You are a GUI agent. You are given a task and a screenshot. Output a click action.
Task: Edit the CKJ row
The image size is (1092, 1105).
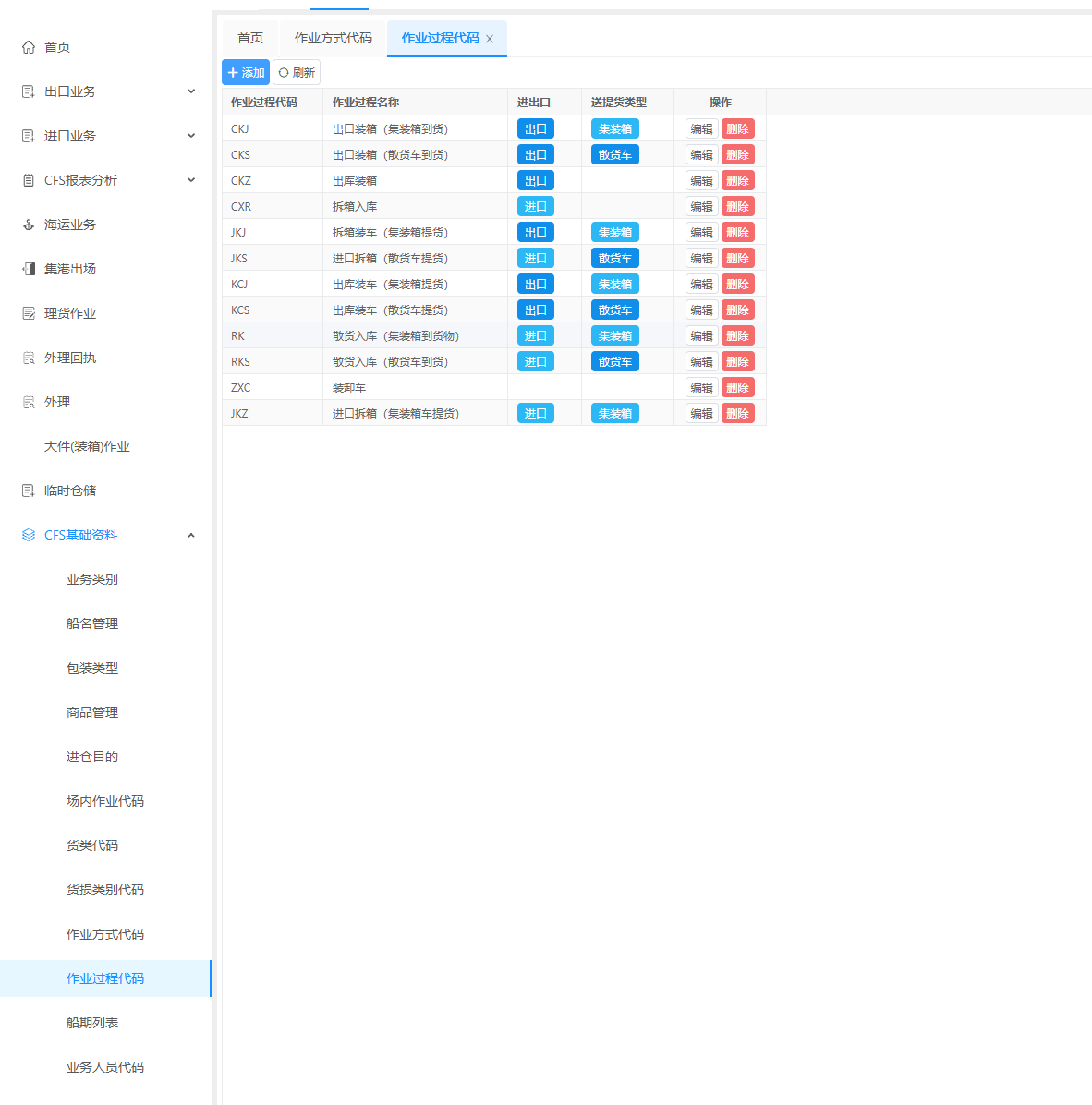point(701,129)
